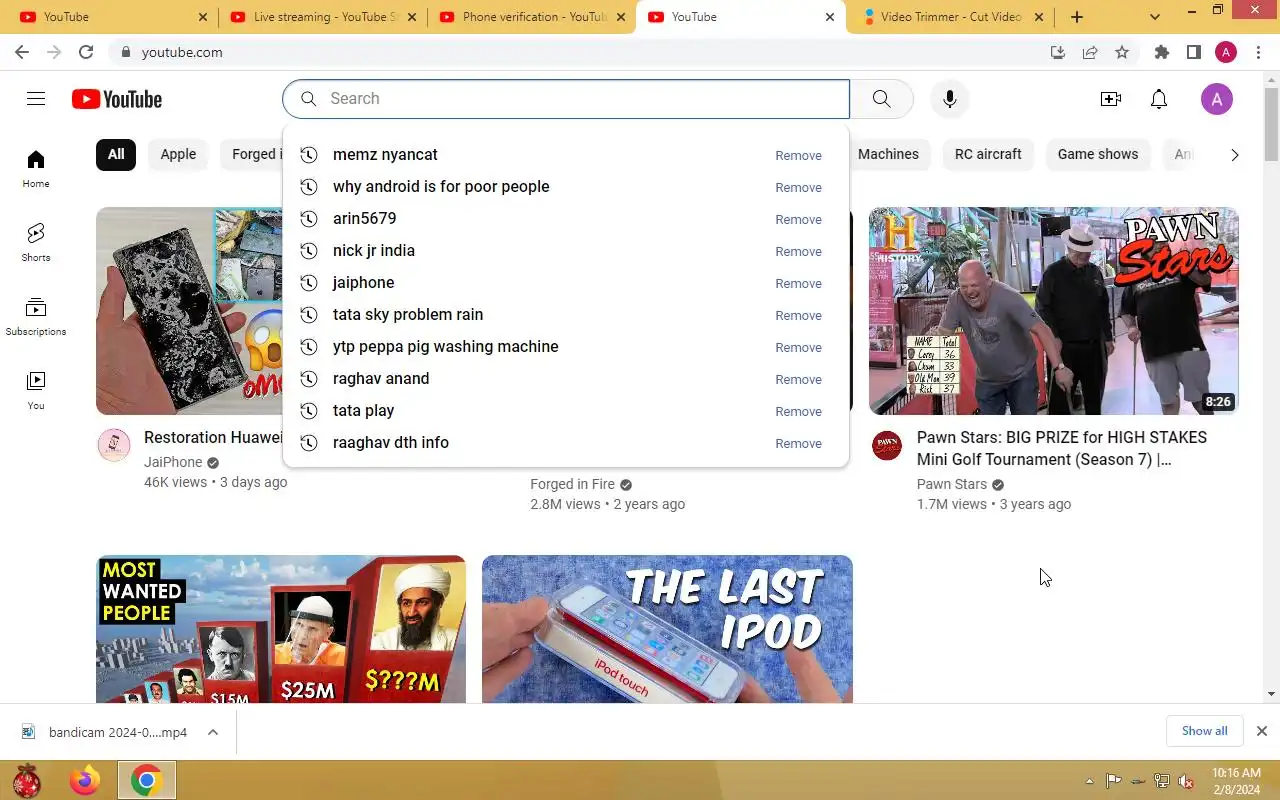Click the Firefox taskbar icon

(x=85, y=780)
